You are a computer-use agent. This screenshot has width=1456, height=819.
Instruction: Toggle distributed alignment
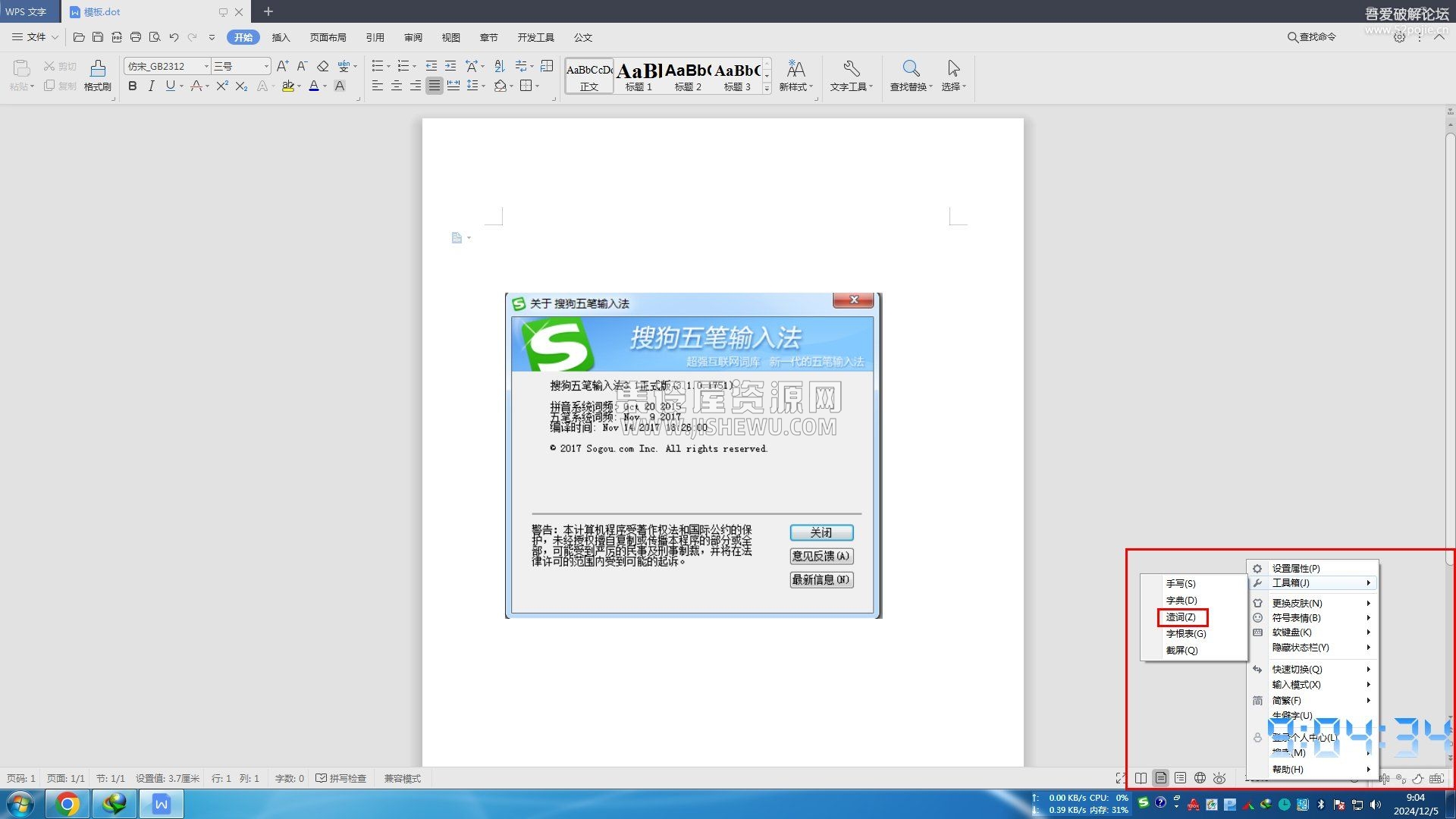click(x=453, y=86)
